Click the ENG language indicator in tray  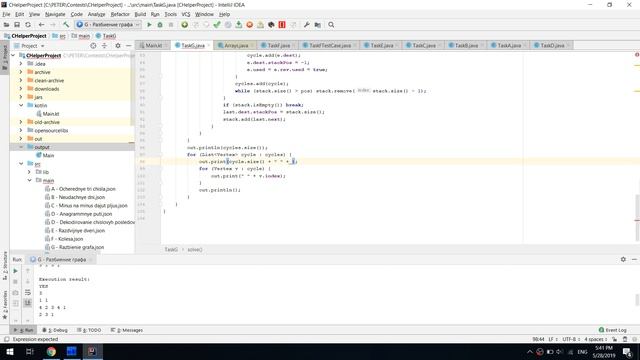tap(582, 351)
